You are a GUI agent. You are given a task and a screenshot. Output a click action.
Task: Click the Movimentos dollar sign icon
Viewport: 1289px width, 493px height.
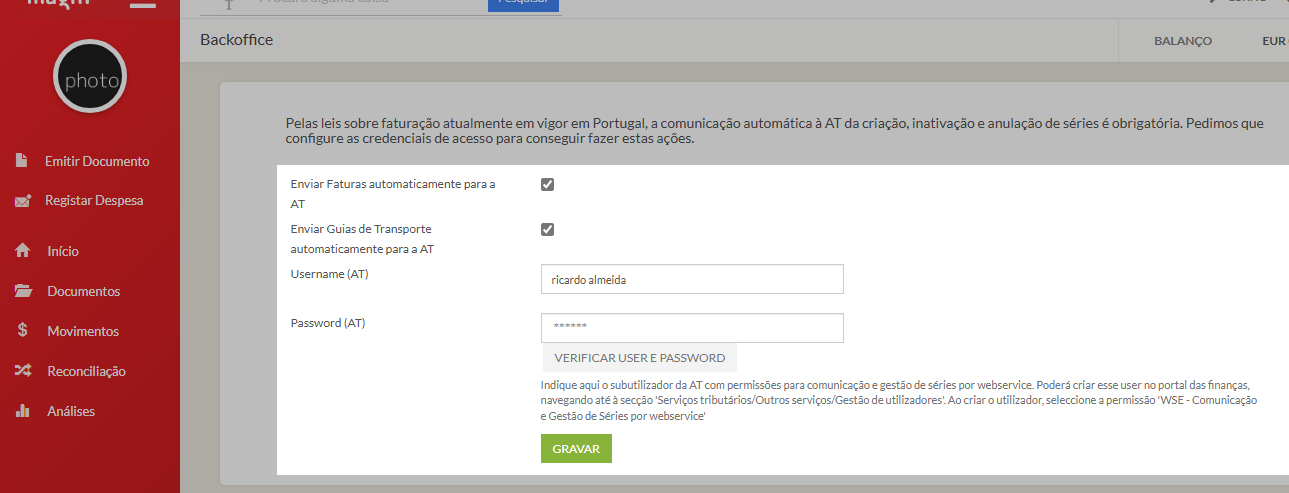click(x=22, y=331)
